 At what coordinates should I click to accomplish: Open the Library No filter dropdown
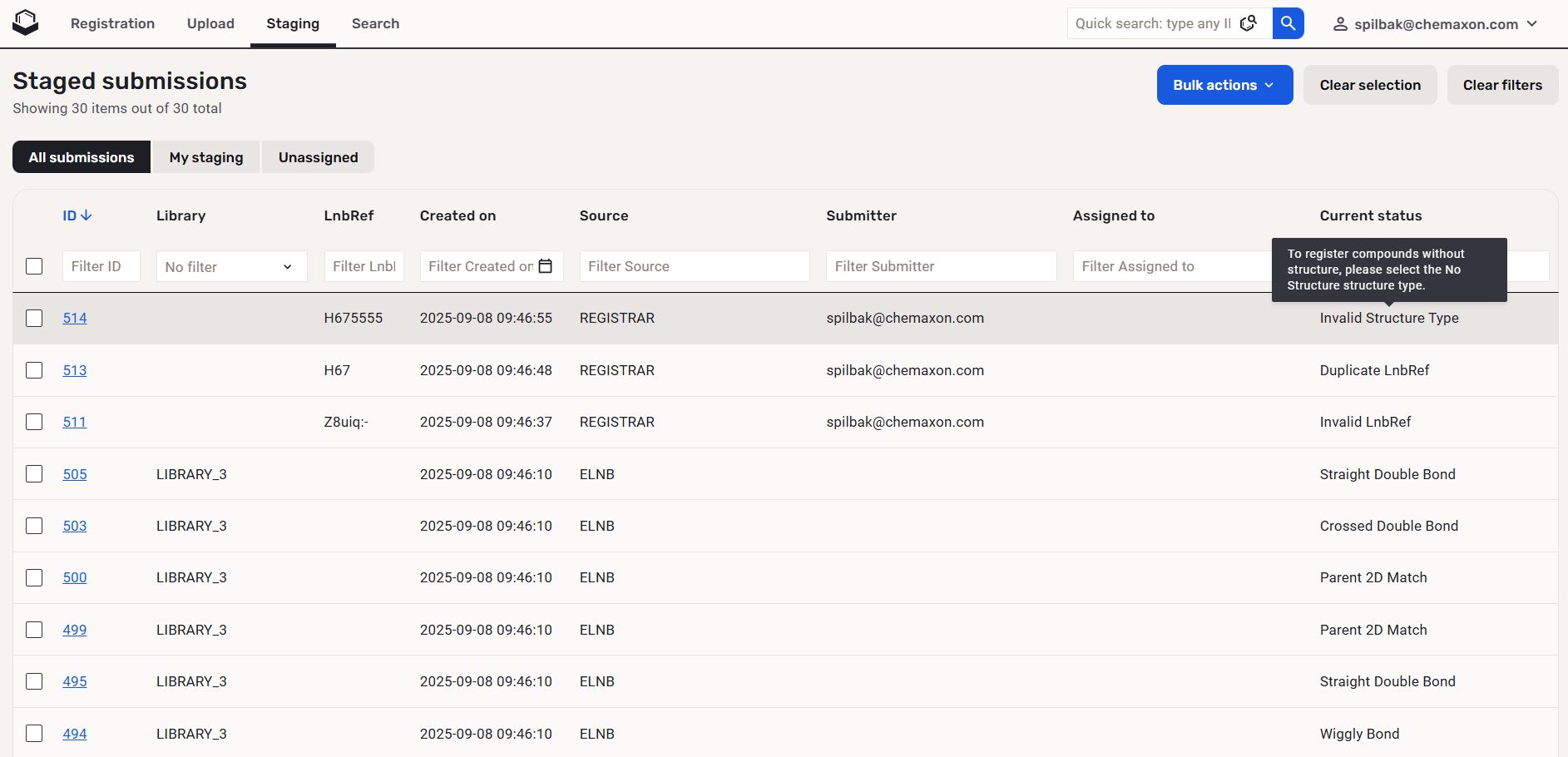coord(231,267)
